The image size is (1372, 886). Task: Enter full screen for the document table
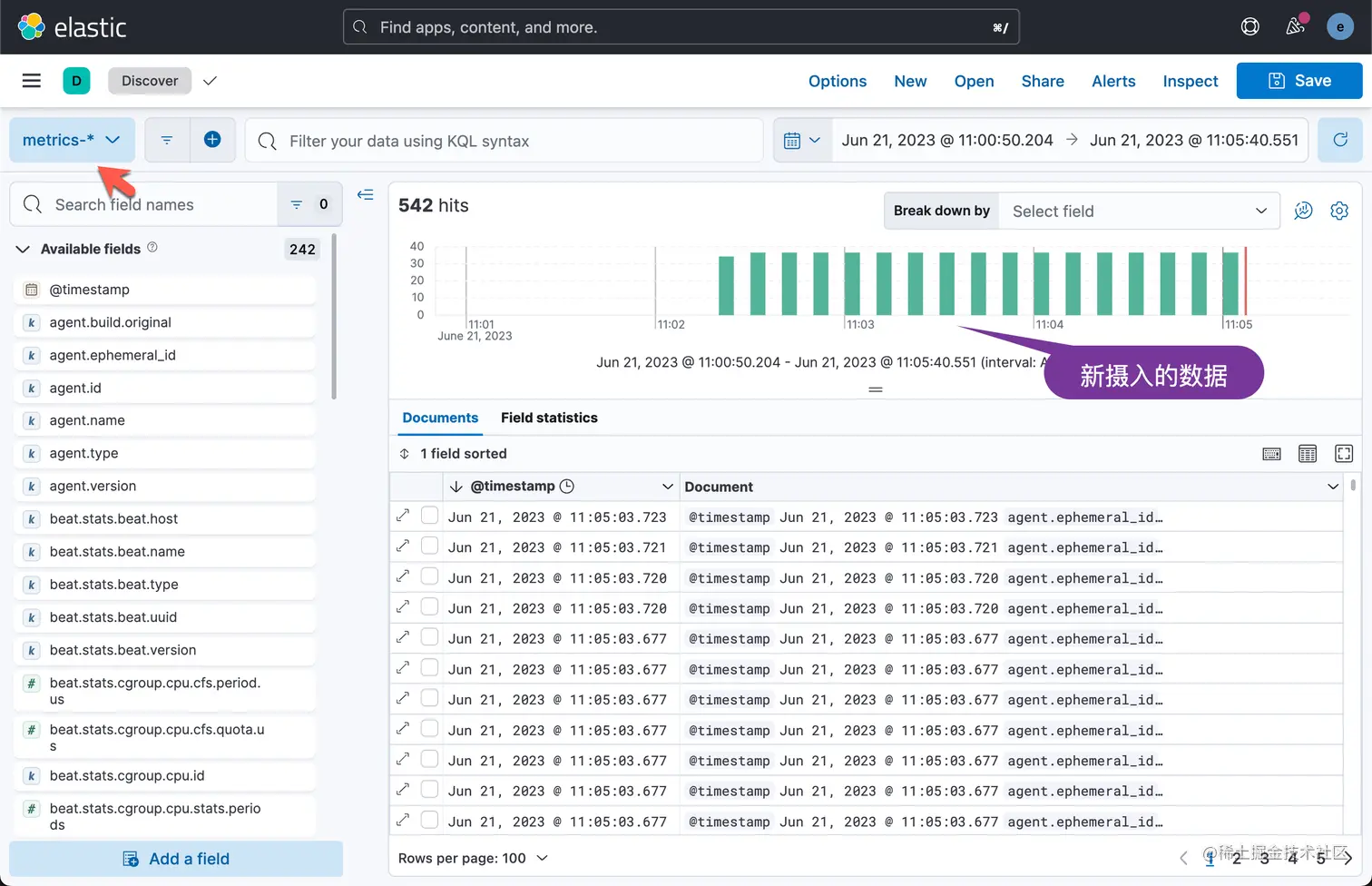click(x=1344, y=454)
